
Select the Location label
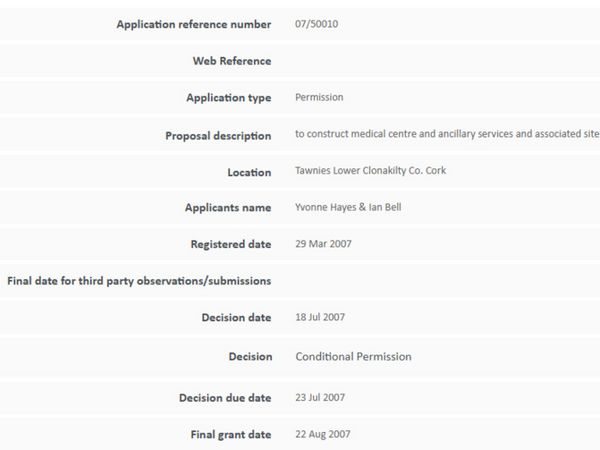click(249, 173)
